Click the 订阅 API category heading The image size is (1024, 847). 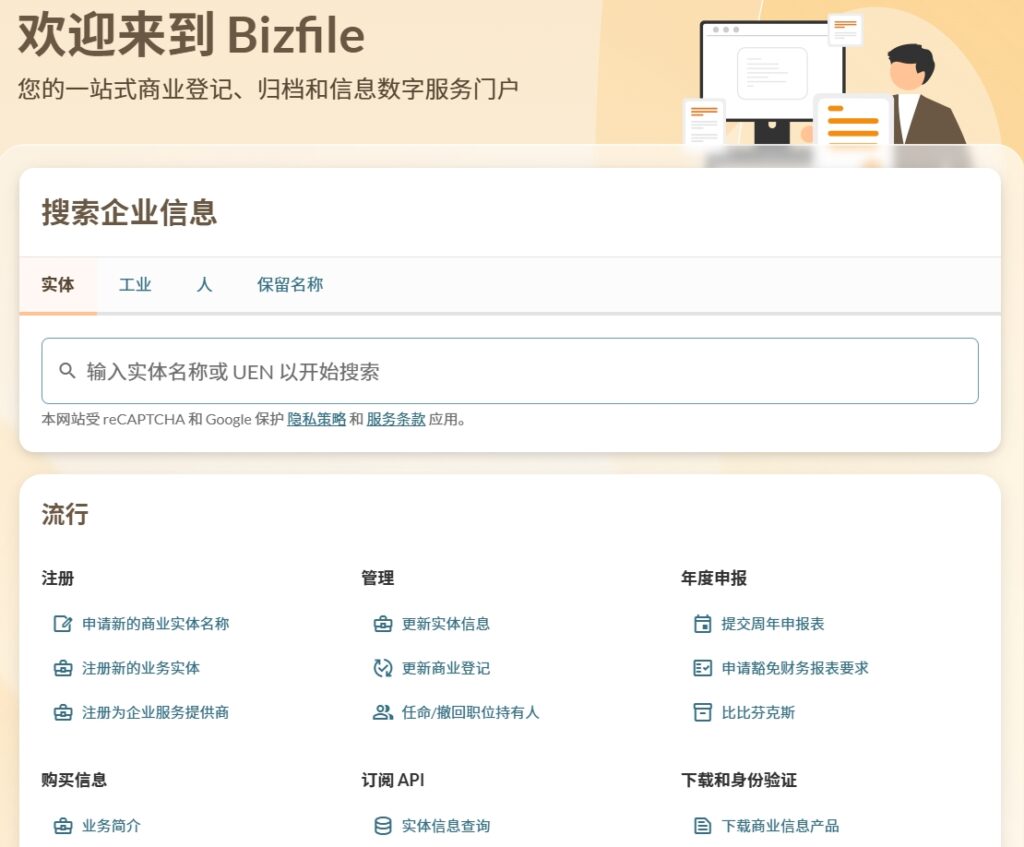pos(392,780)
